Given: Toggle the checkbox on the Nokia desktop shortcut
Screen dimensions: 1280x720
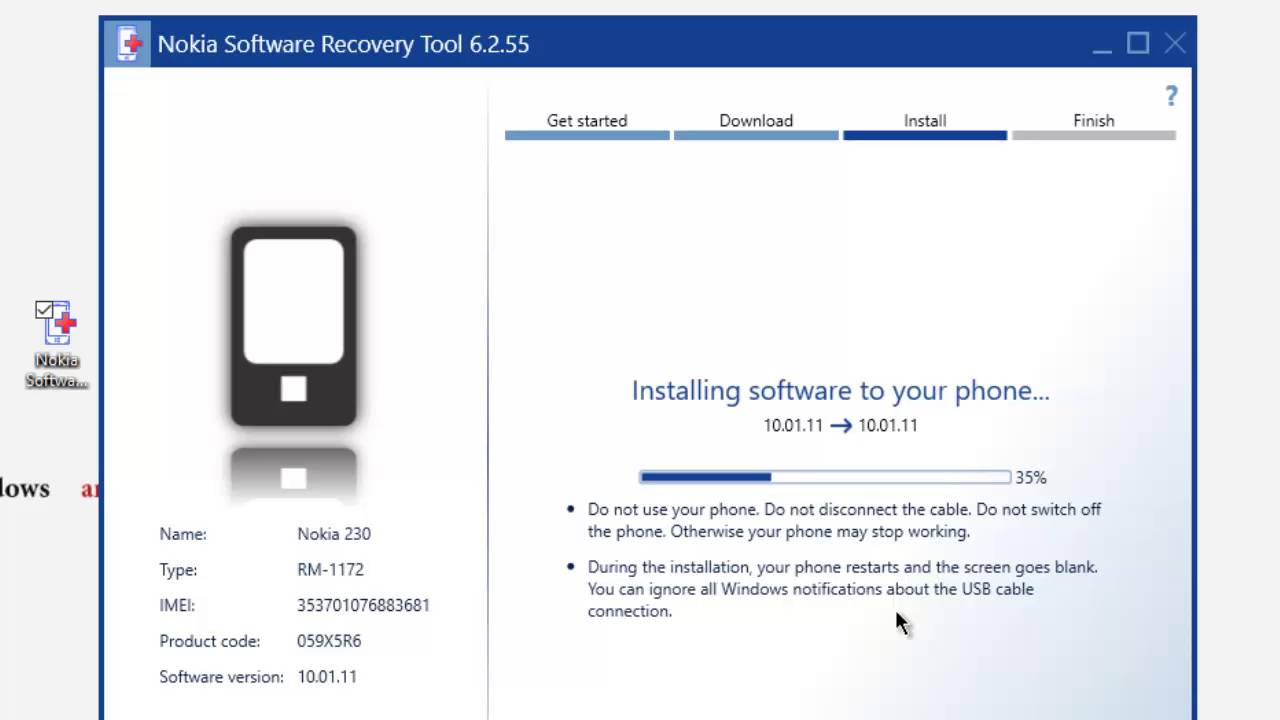Looking at the screenshot, I should click(x=44, y=309).
